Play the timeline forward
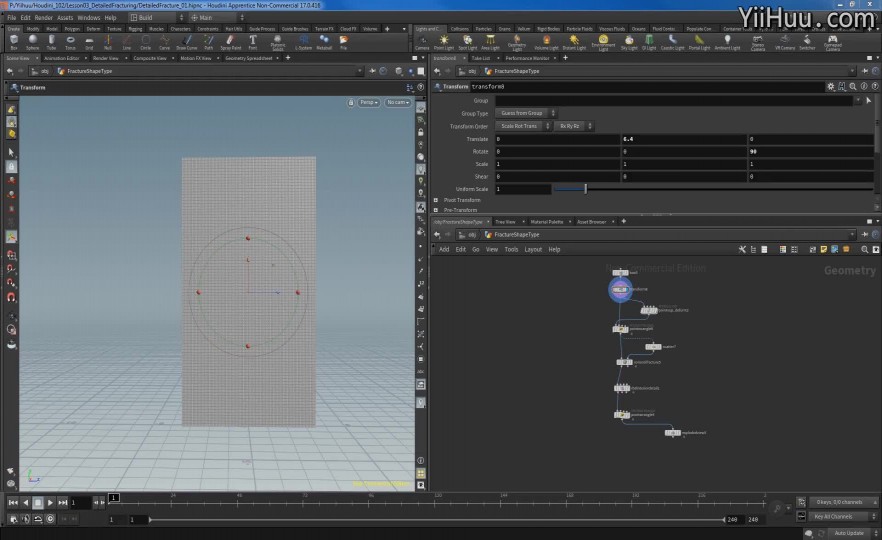 point(50,502)
